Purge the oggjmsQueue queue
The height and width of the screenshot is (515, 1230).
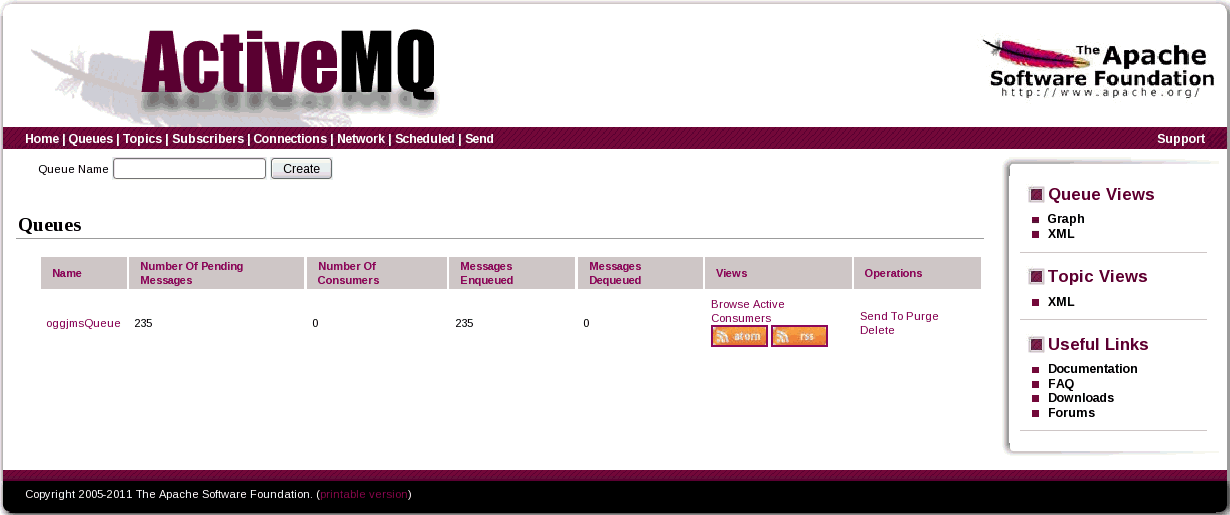922,316
